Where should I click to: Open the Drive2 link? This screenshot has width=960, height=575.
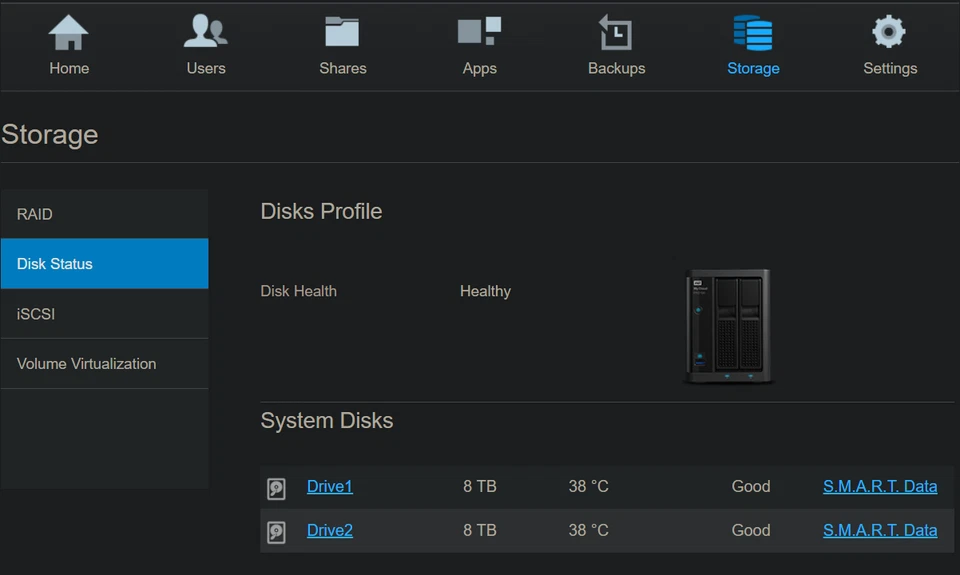click(329, 530)
